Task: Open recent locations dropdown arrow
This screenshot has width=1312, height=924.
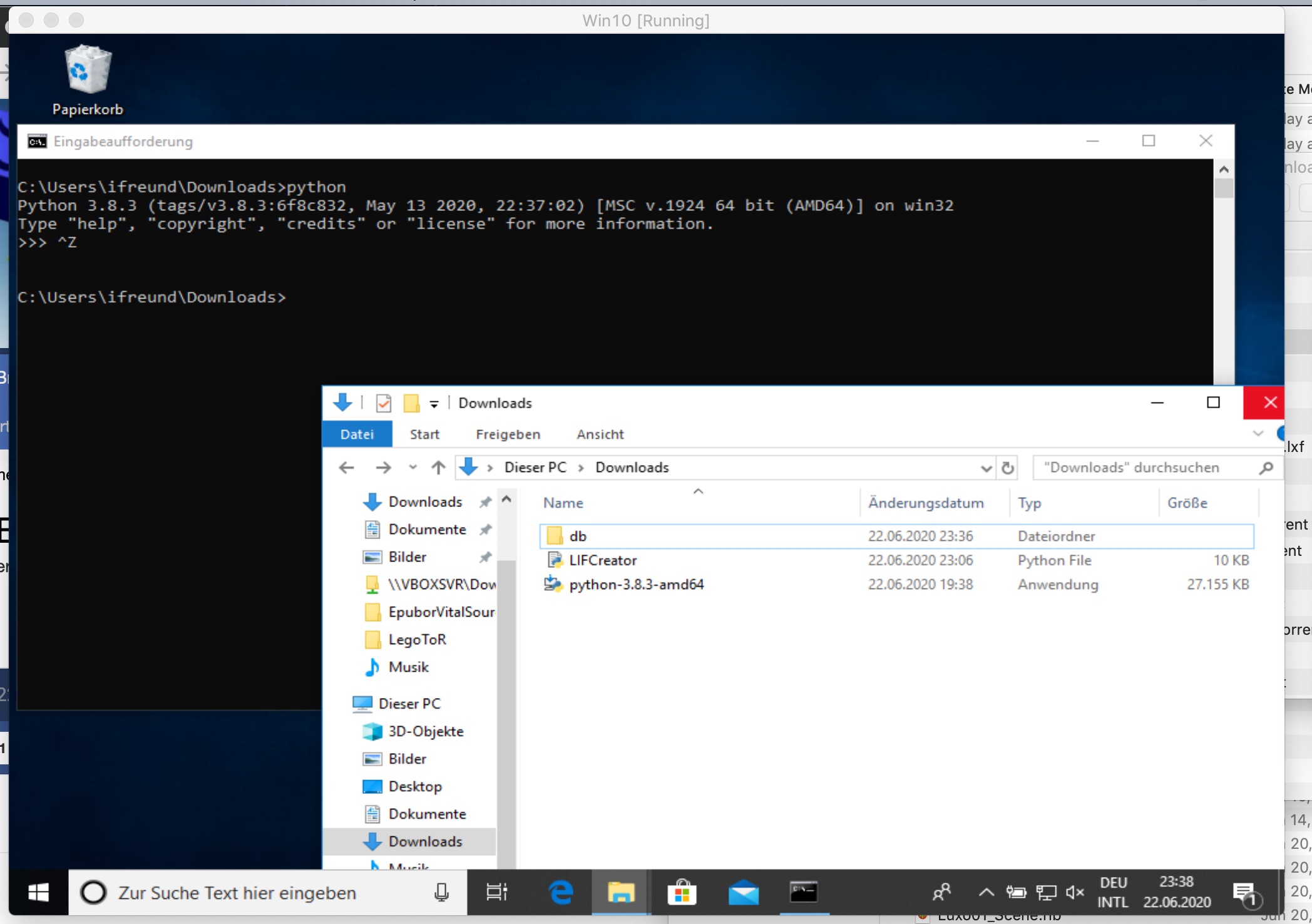Action: click(x=413, y=468)
